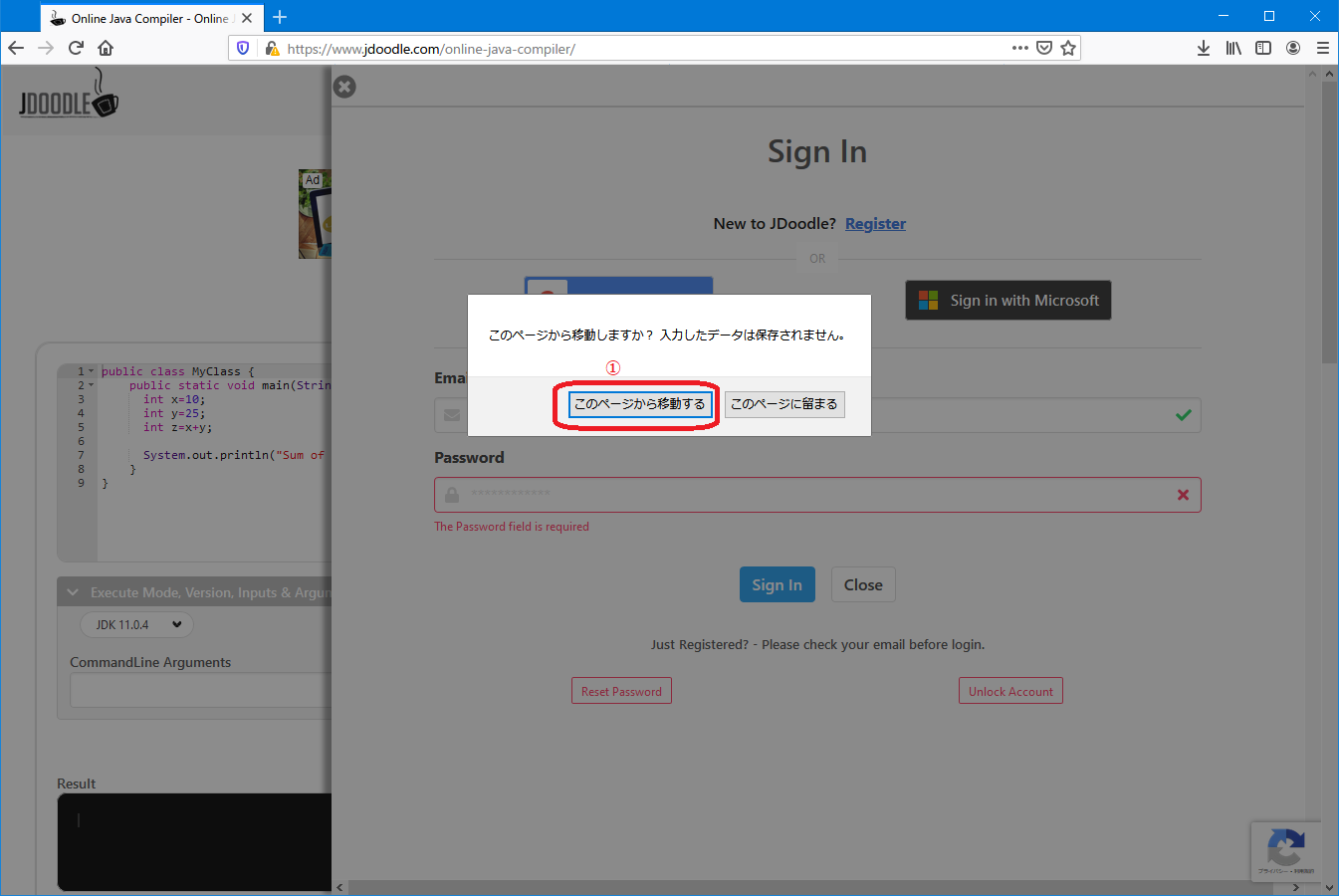Click "The Password field is required" message
The height and width of the screenshot is (896, 1339).
coord(512,527)
